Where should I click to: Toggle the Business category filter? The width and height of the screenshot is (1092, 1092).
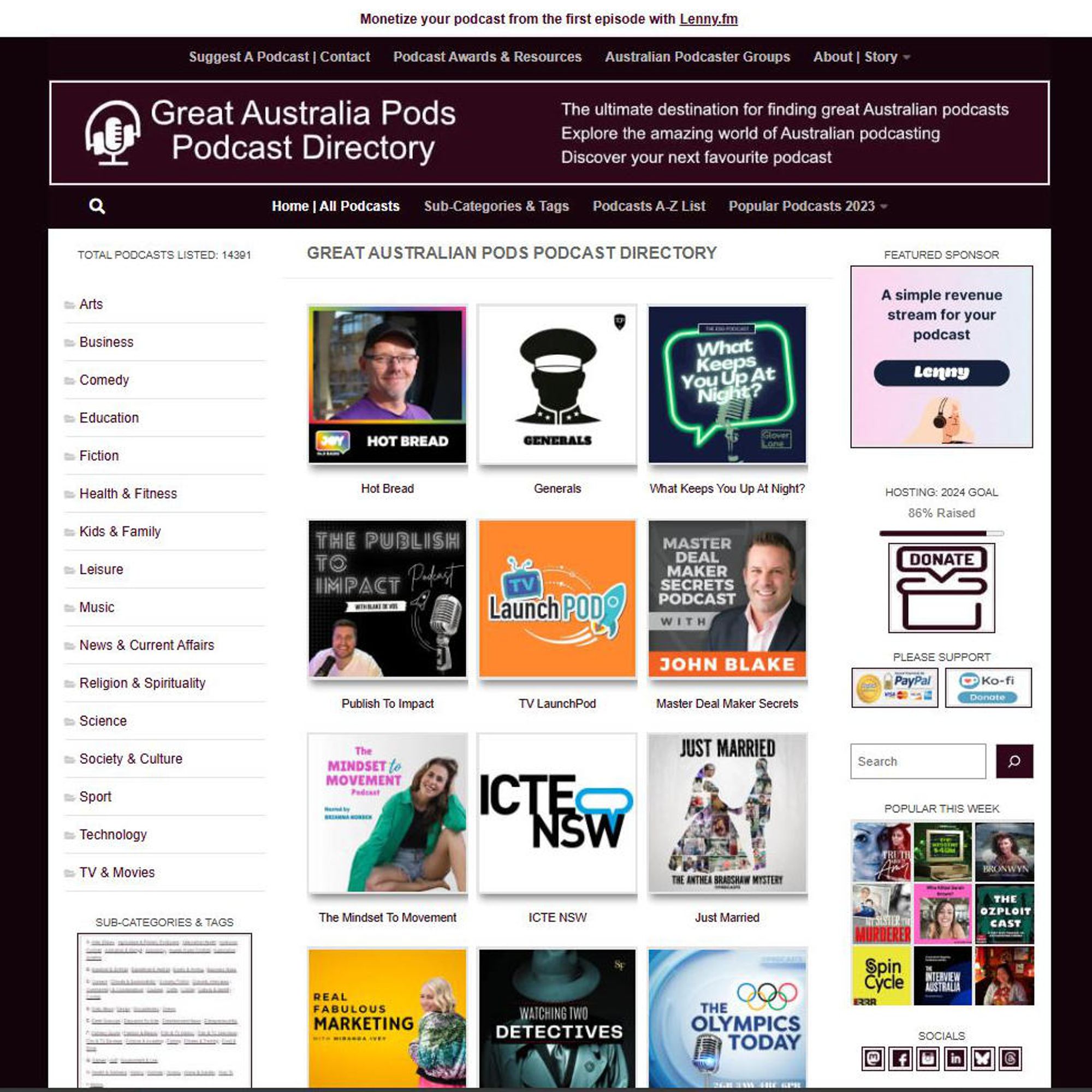[x=106, y=342]
